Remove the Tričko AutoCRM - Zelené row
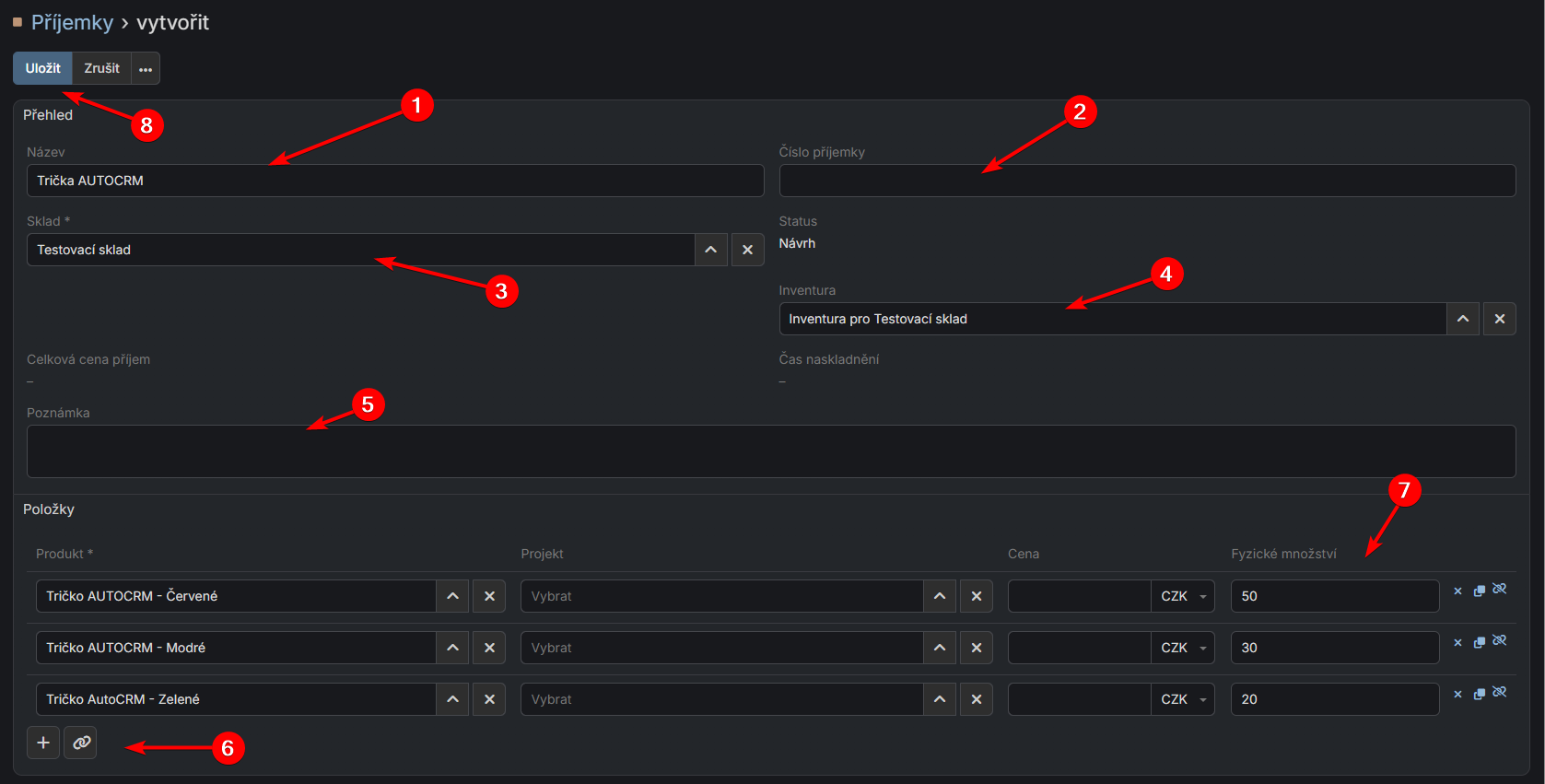This screenshot has height=784, width=1545. 1457,694
